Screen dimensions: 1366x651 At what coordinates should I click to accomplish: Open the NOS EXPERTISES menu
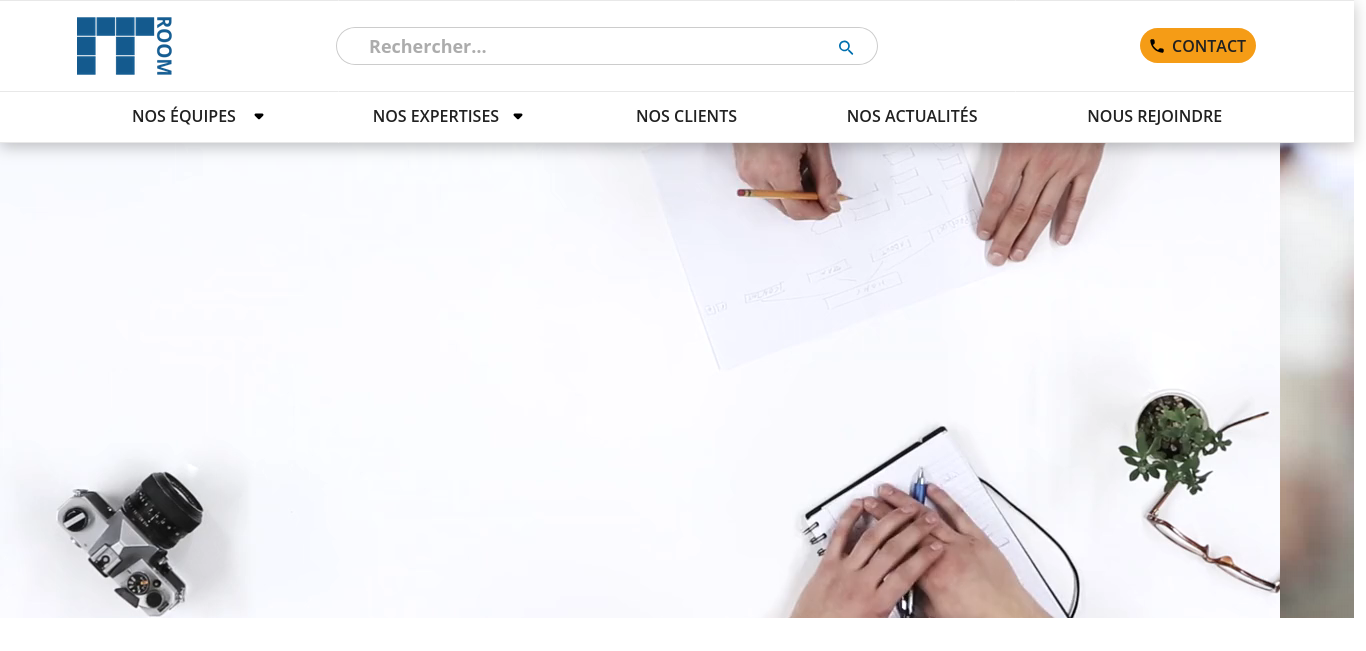(436, 116)
